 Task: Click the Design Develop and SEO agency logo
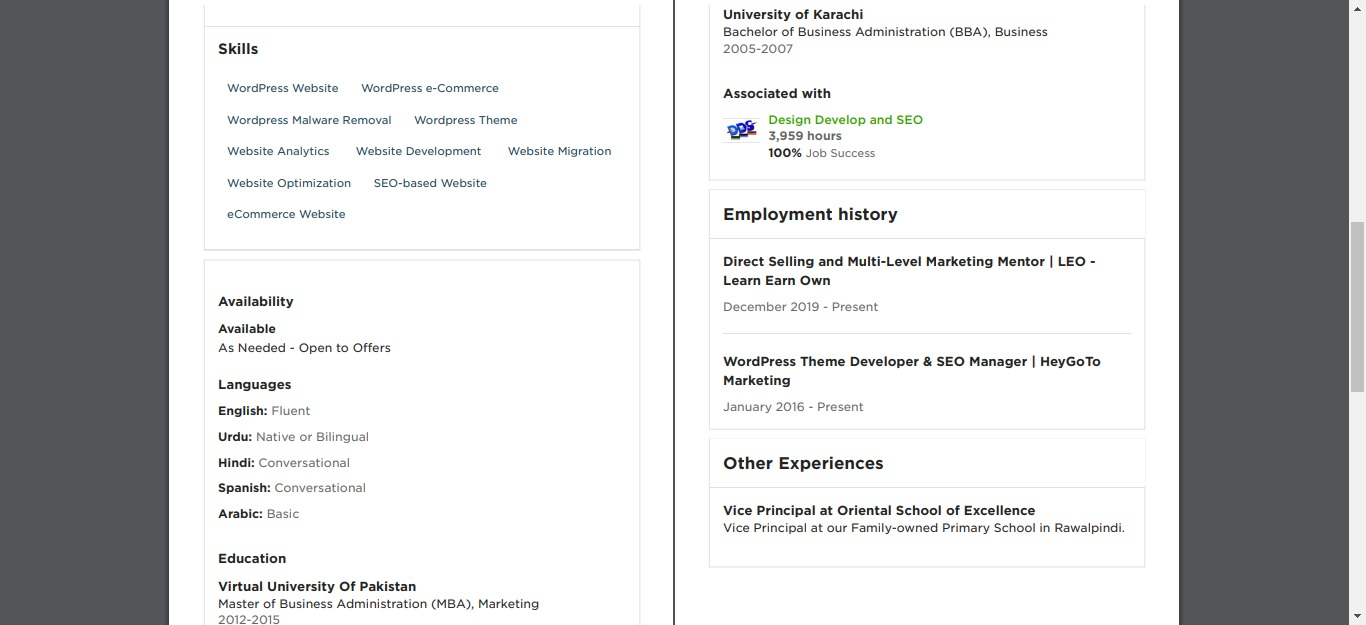click(741, 130)
